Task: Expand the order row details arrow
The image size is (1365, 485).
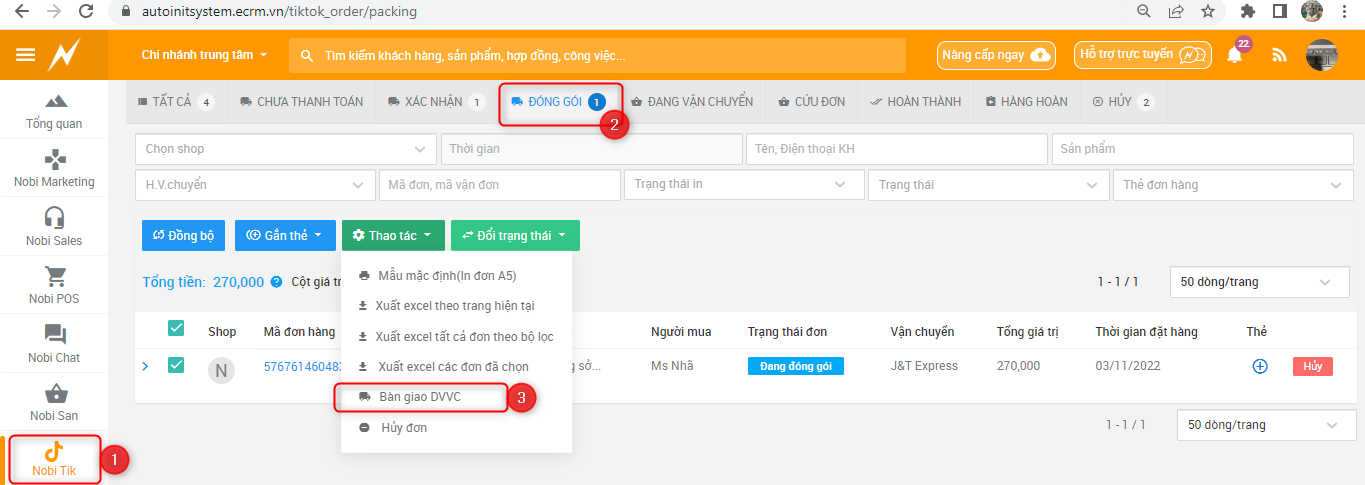Action: 145,366
